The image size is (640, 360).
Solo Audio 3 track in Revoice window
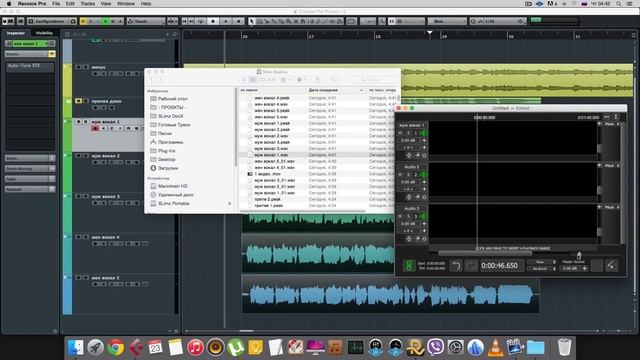408,216
